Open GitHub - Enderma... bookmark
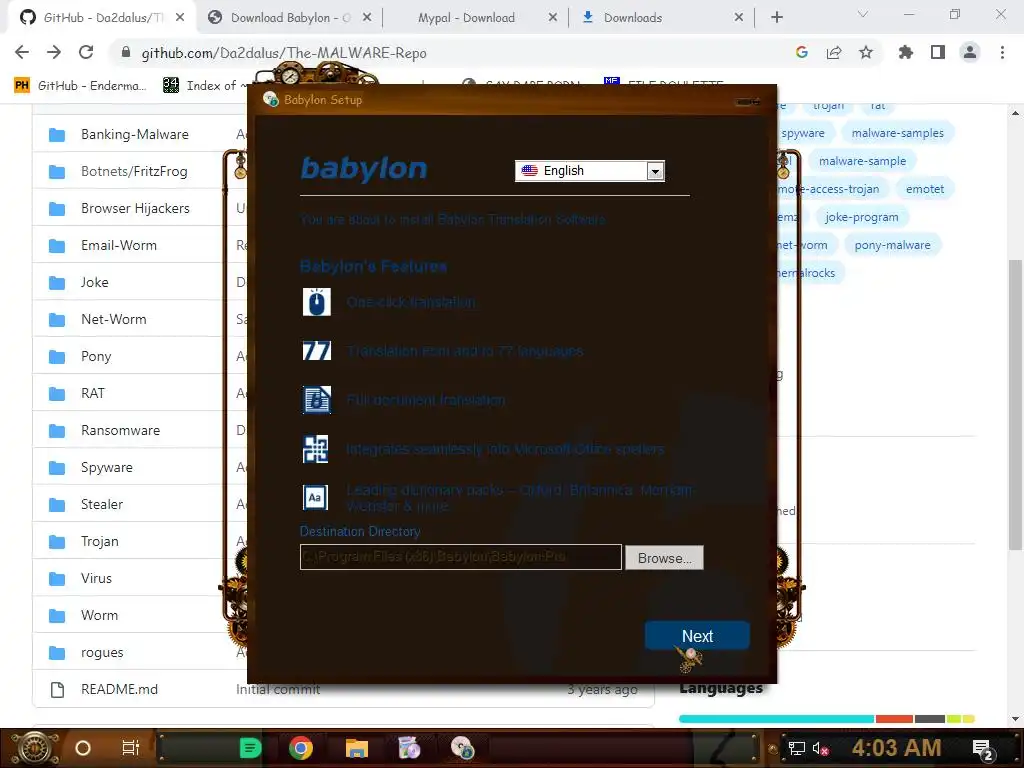 point(80,86)
